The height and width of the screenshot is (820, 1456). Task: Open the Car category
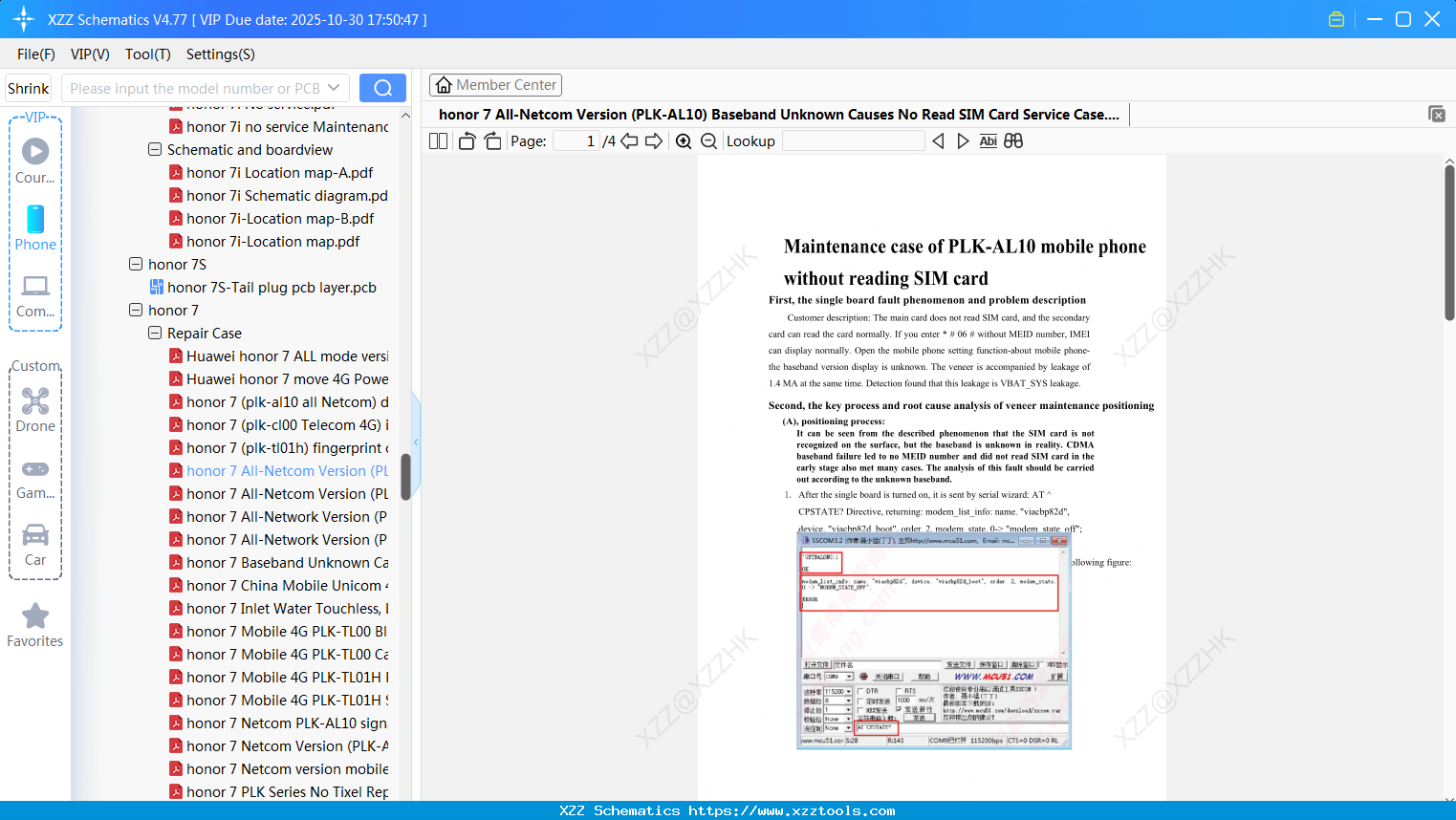[x=35, y=545]
